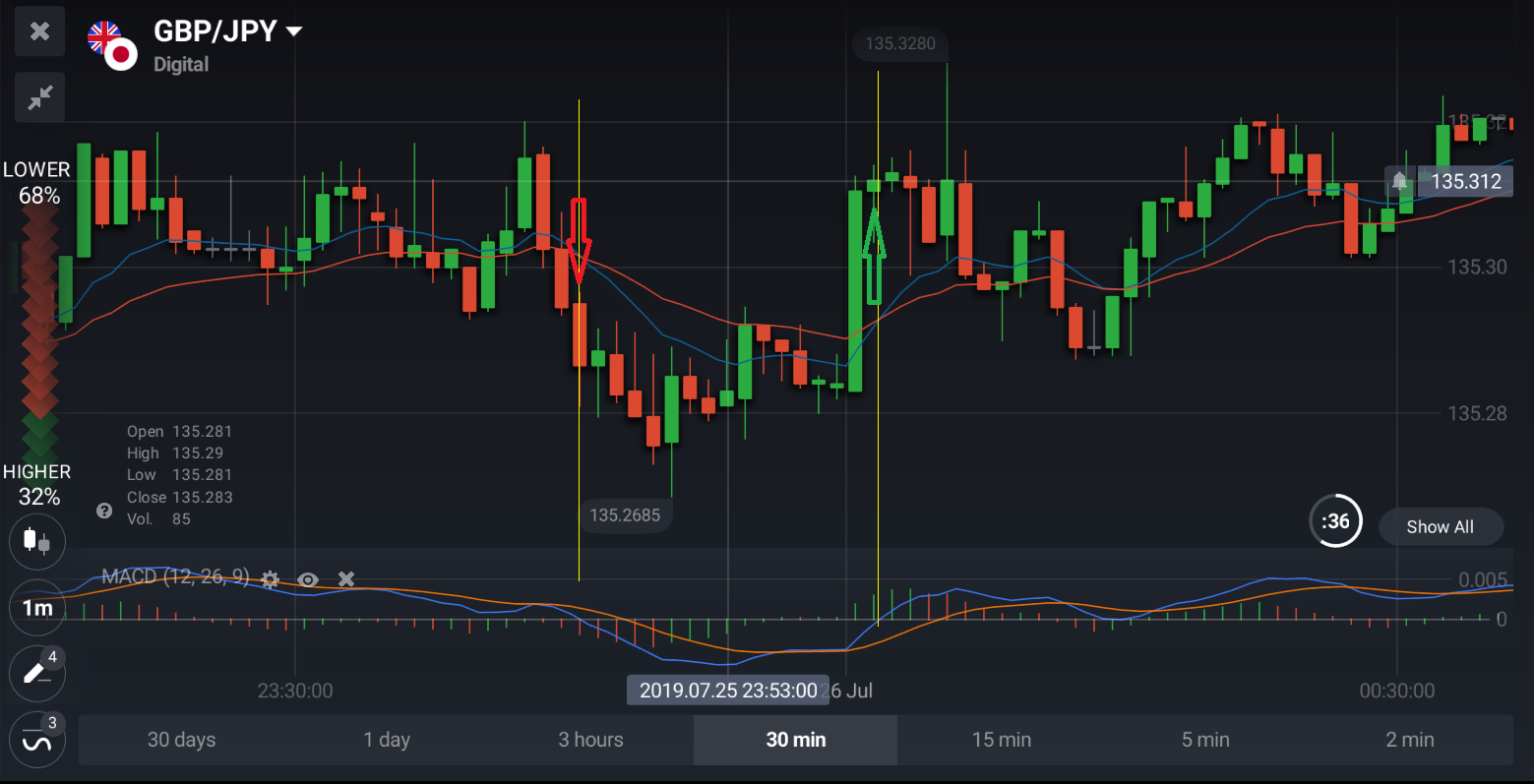Select the 30 min range tab
The height and width of the screenshot is (784, 1534).
tap(796, 740)
